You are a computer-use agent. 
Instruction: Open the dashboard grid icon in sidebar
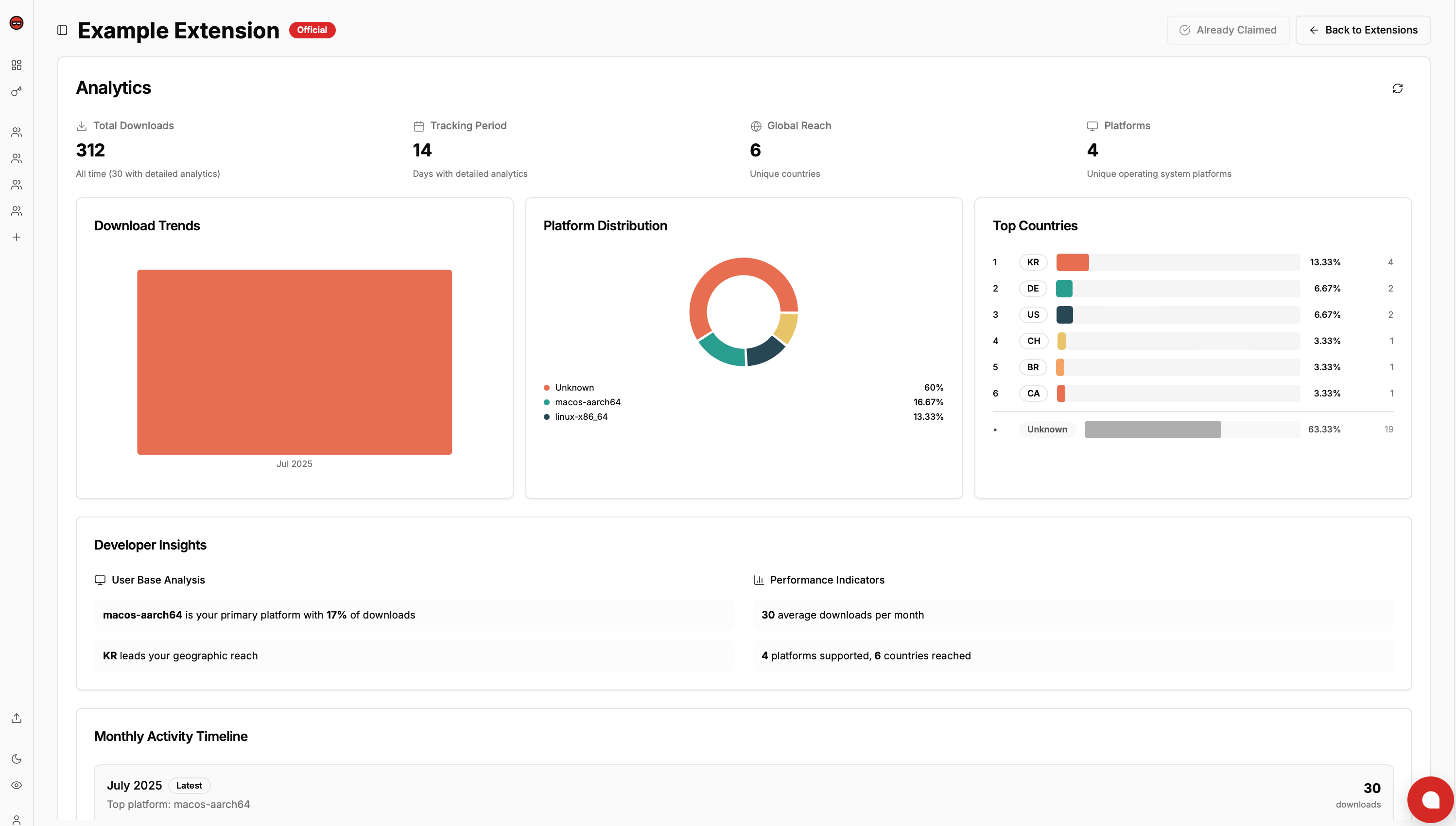tap(16, 65)
